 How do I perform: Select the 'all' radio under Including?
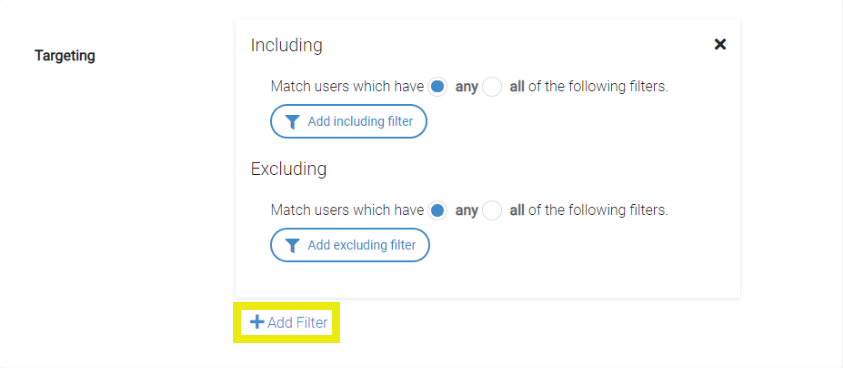point(492,87)
